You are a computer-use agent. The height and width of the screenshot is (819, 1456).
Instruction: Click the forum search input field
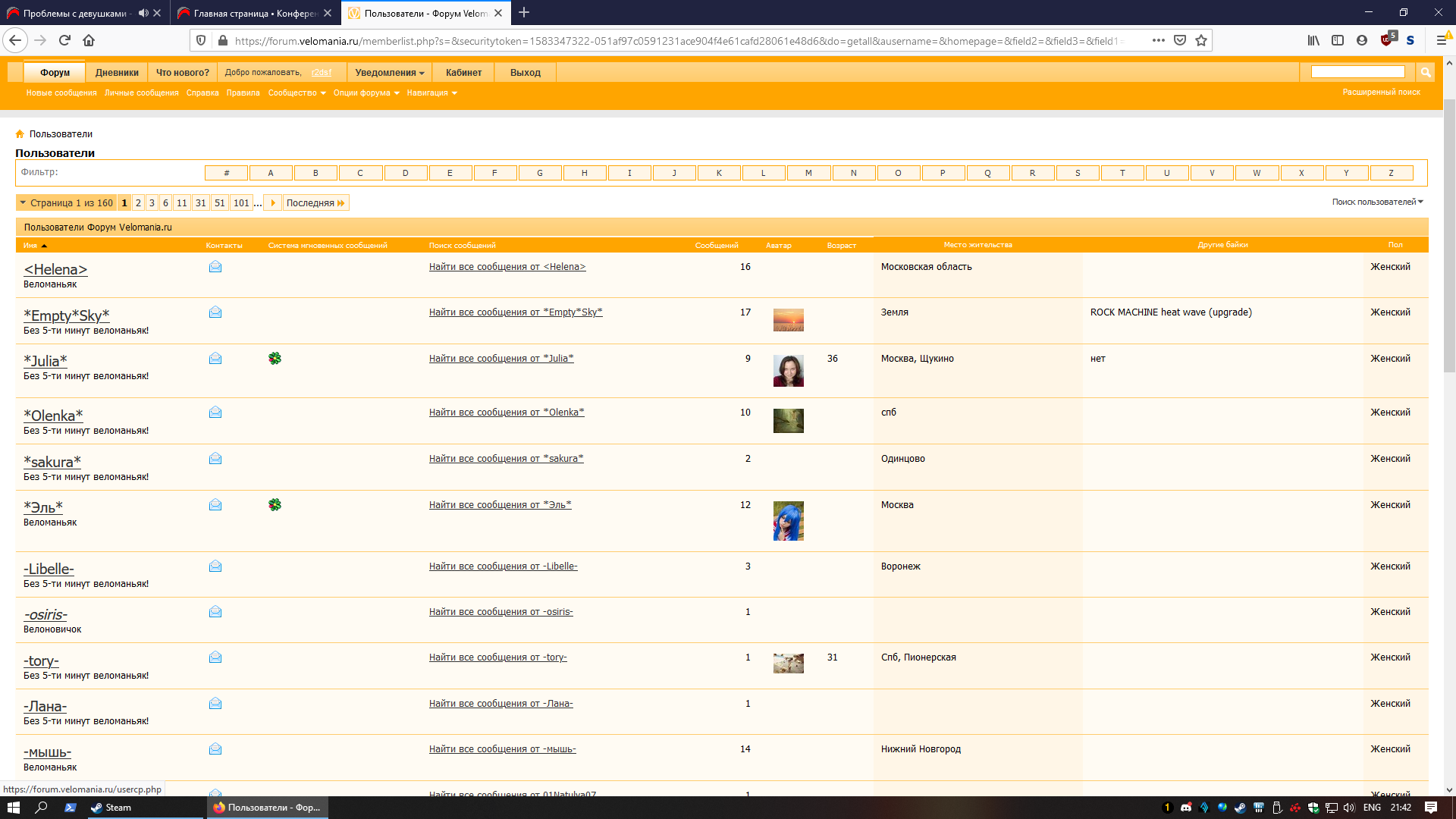pos(1357,72)
